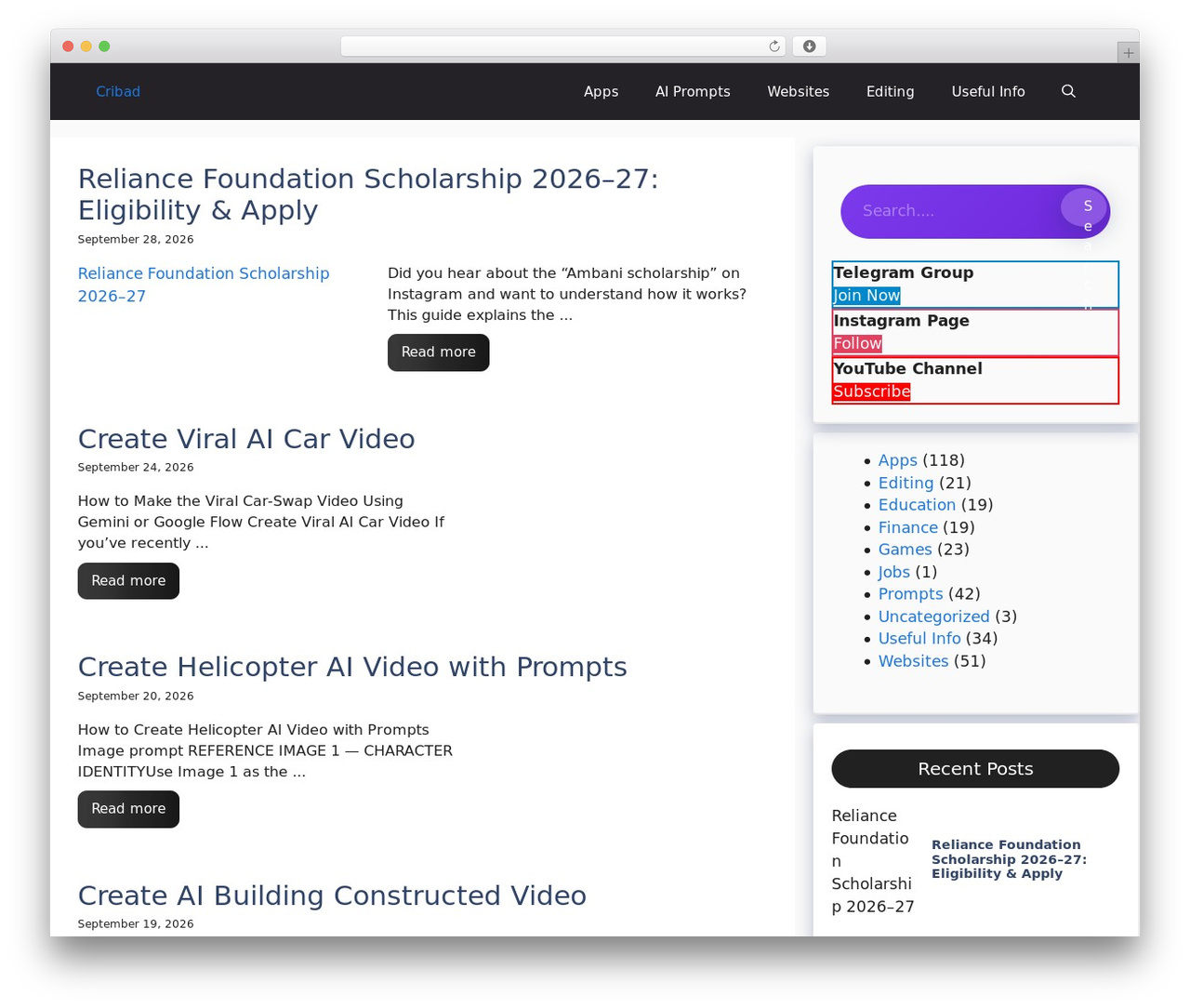Open the Apps category link
This screenshot has width=1190, height=1008.
point(897,460)
